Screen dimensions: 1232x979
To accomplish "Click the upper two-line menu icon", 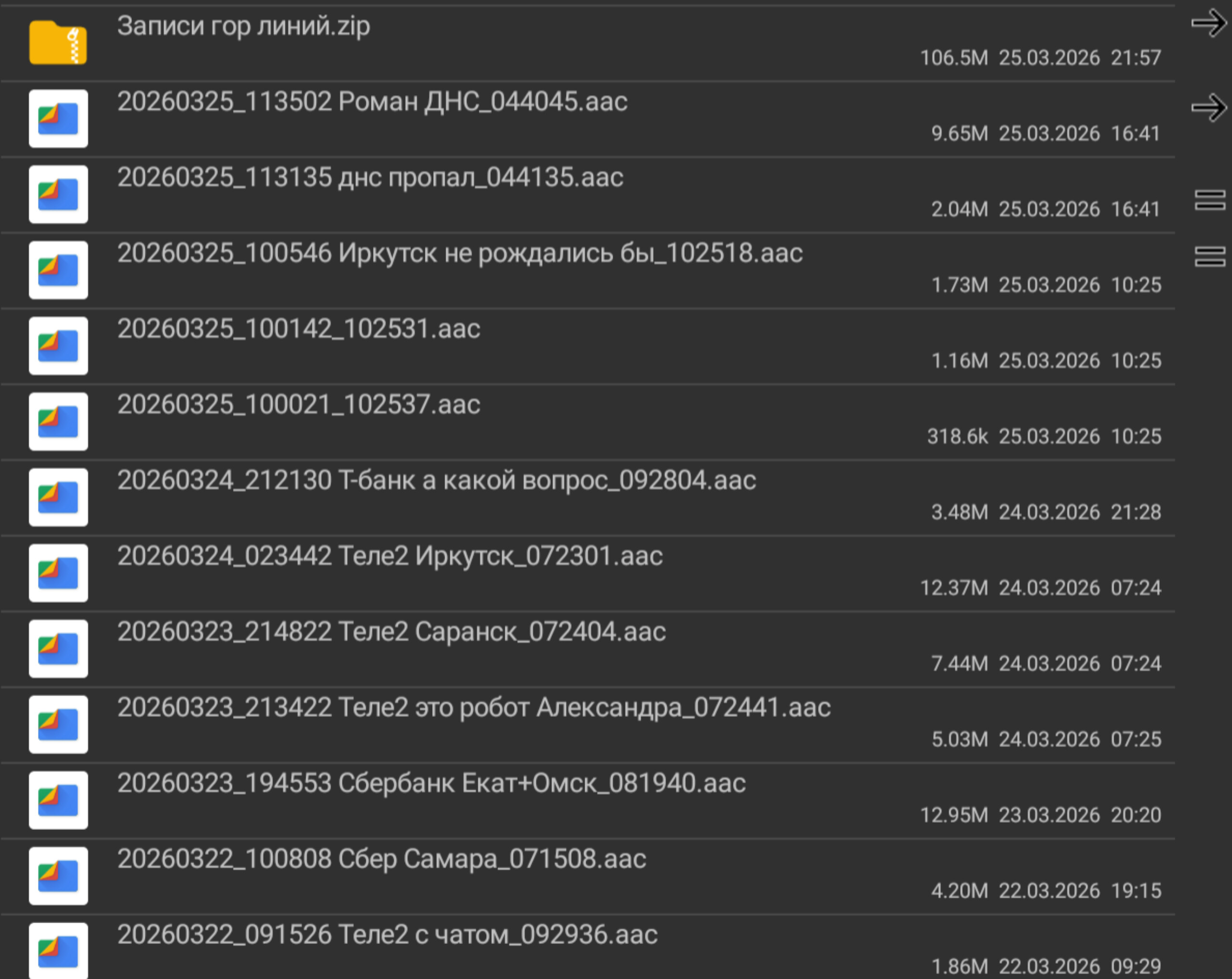I will point(1210,200).
